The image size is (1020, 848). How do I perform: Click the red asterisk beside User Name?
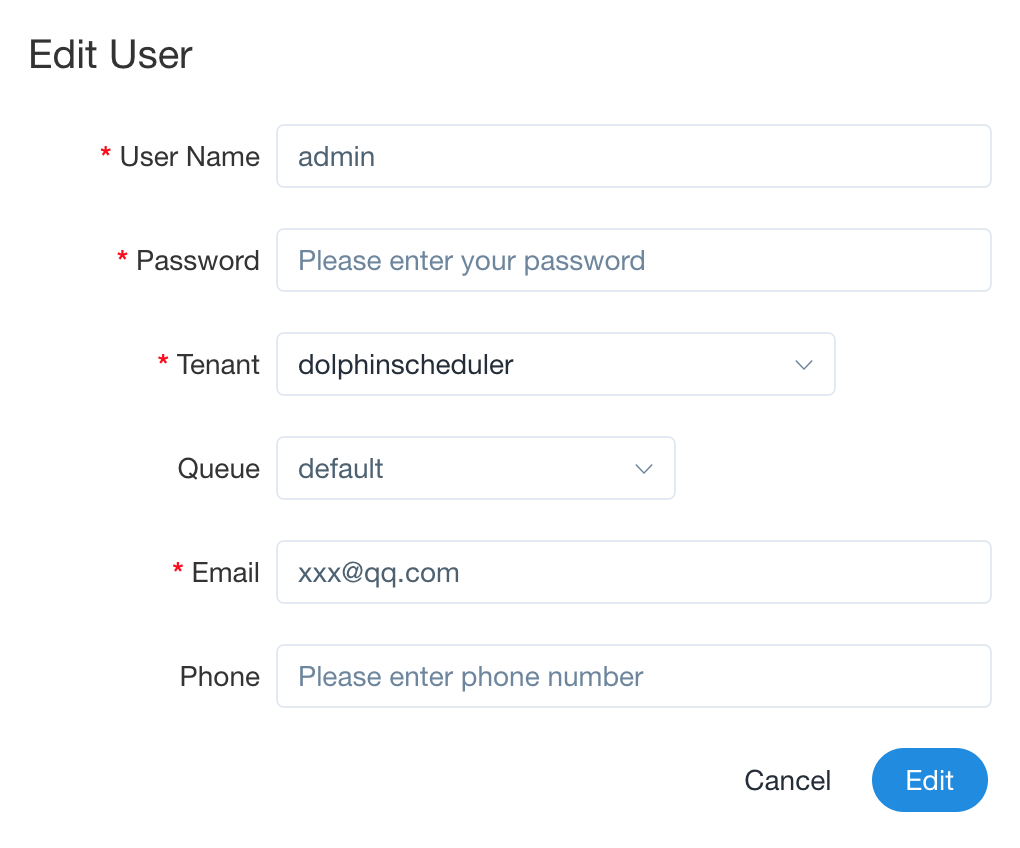pyautogui.click(x=105, y=155)
